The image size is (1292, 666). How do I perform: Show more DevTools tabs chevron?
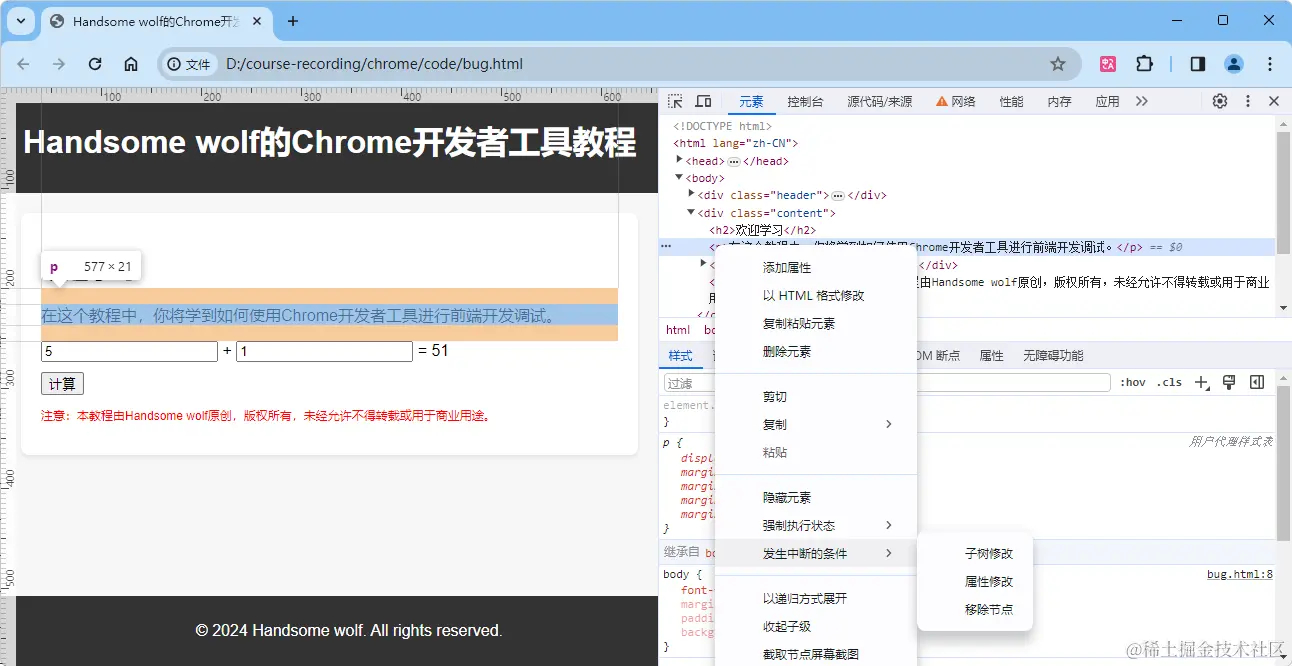click(1142, 101)
